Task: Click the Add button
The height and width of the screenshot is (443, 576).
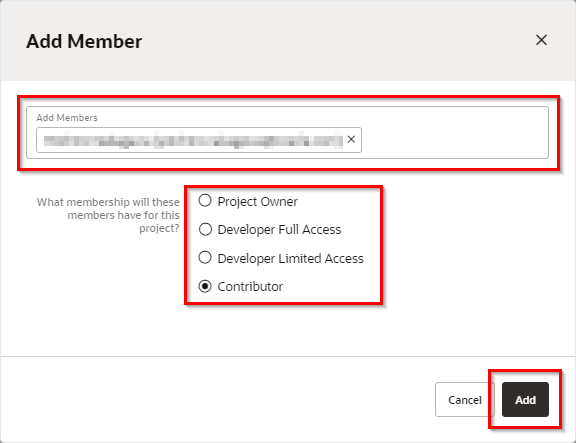Action: point(525,399)
